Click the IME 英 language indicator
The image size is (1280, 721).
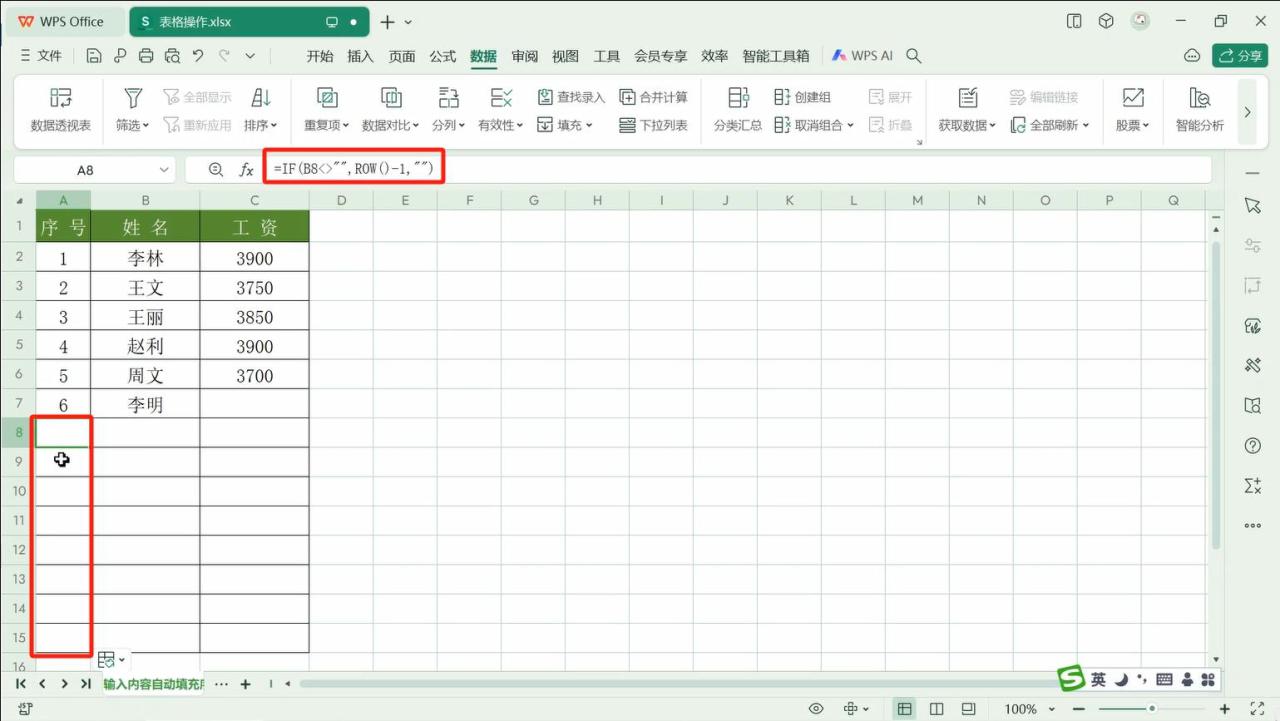point(1098,679)
